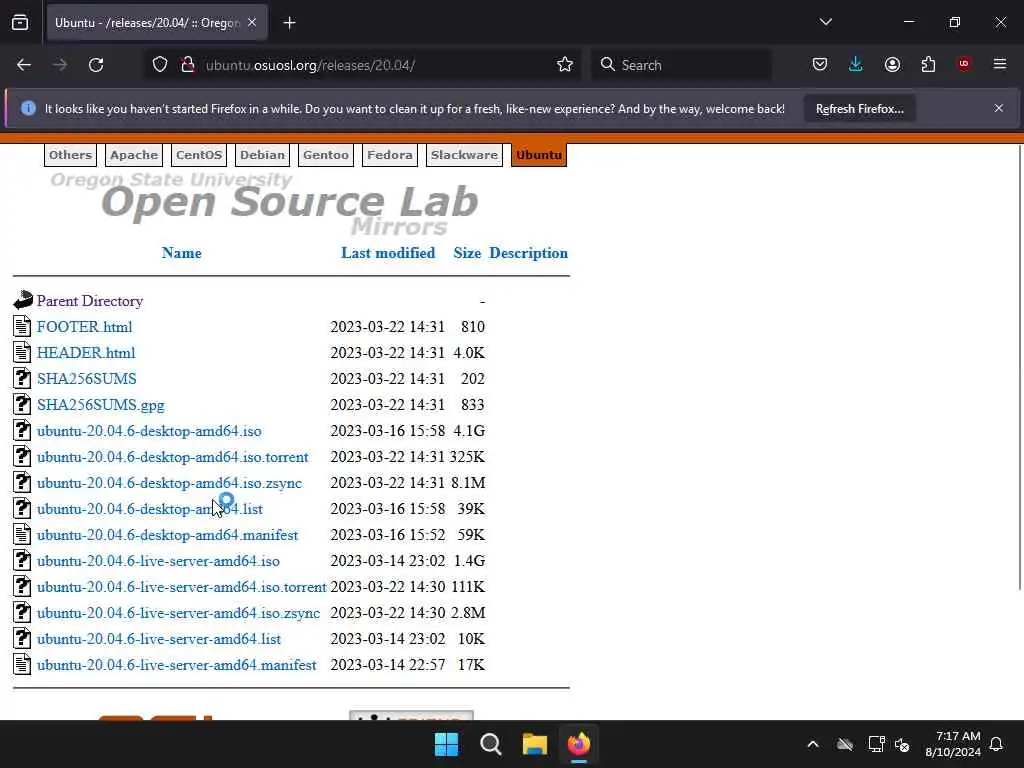This screenshot has width=1024, height=768.
Task: Open the SHA256SUMS file link
Action: [x=86, y=379]
